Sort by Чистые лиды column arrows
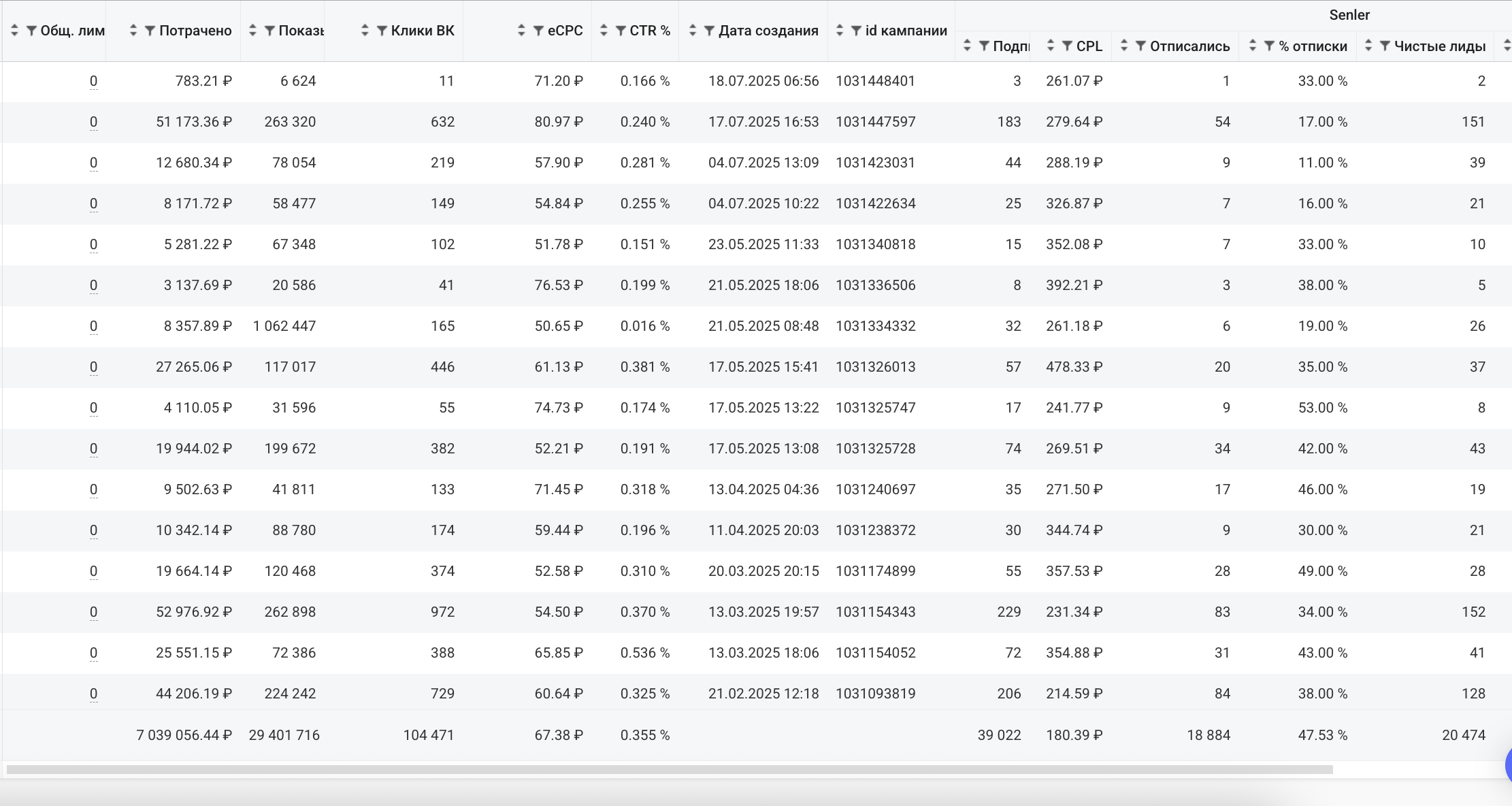 click(1368, 46)
